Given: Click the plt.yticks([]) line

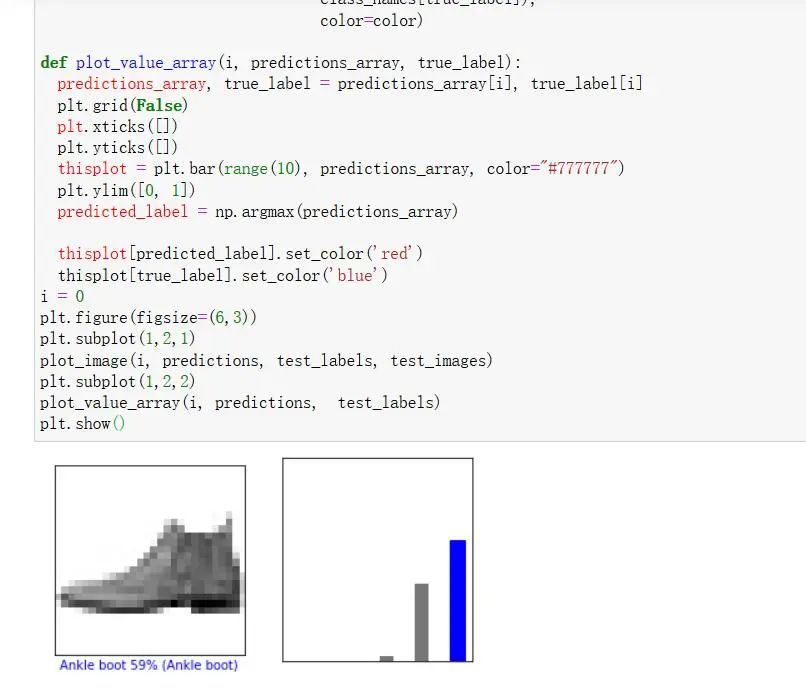Looking at the screenshot, I should tap(117, 147).
